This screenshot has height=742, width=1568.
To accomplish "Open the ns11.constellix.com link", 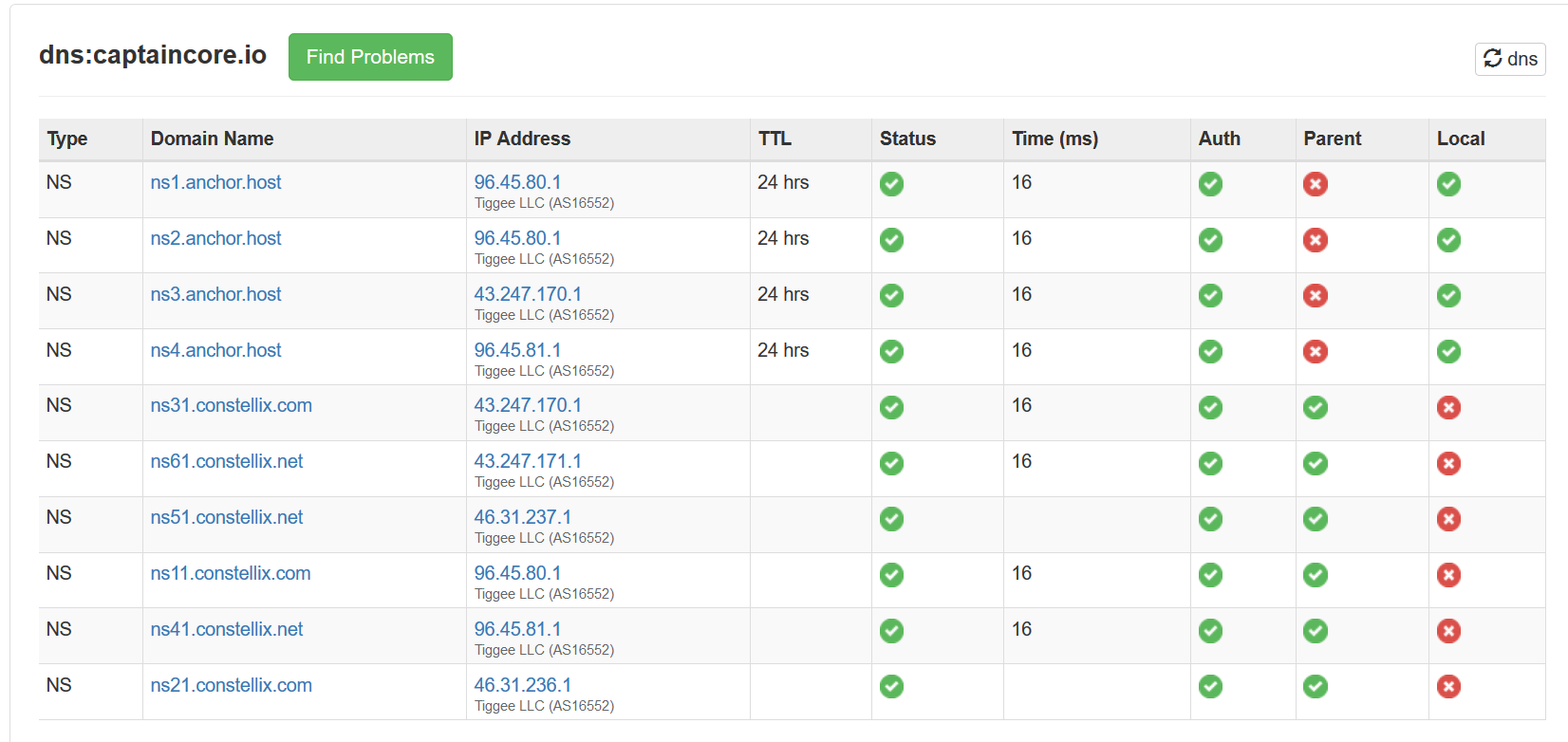I will click(x=231, y=573).
